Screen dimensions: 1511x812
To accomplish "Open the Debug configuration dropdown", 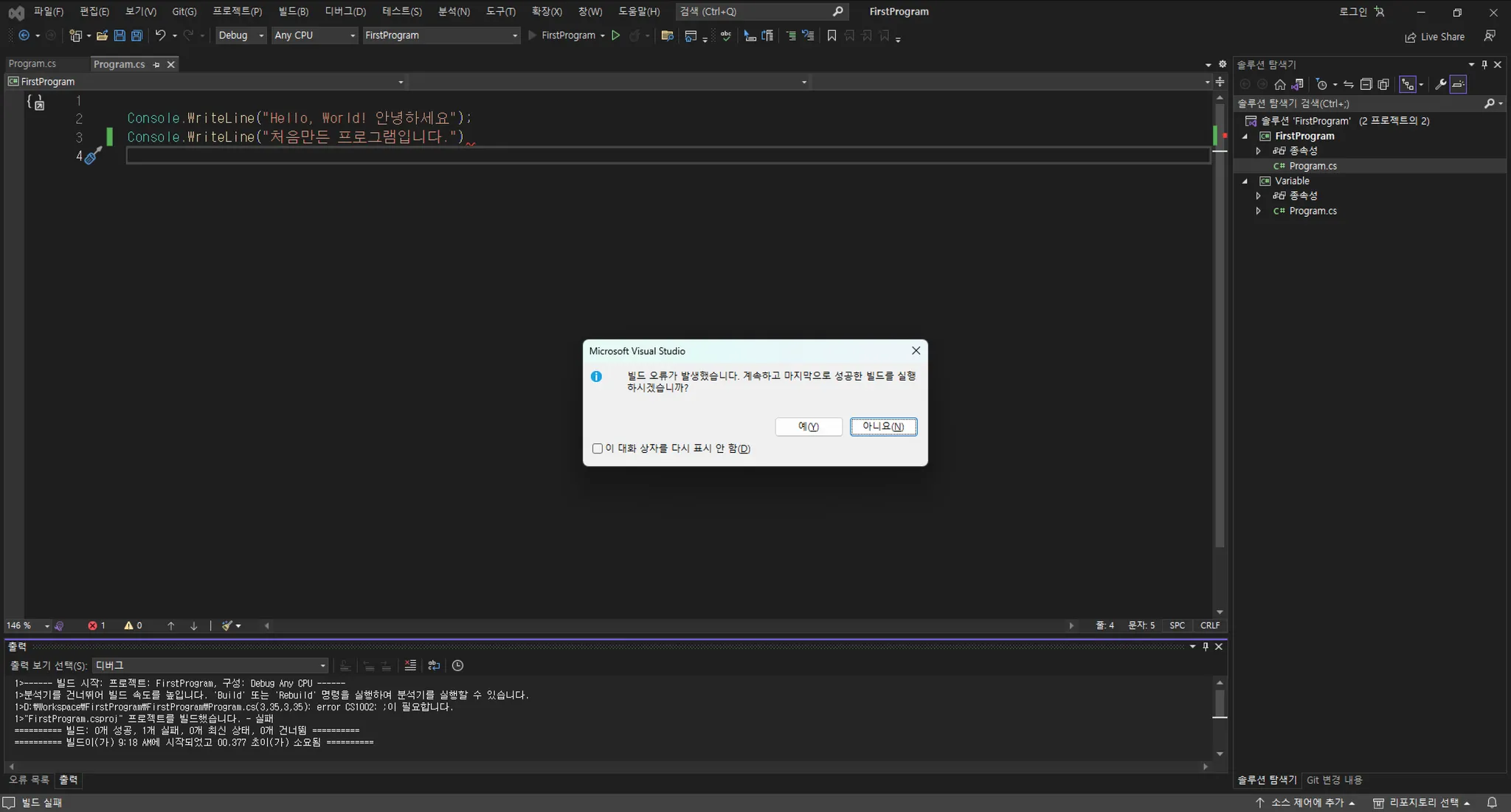I will click(241, 35).
